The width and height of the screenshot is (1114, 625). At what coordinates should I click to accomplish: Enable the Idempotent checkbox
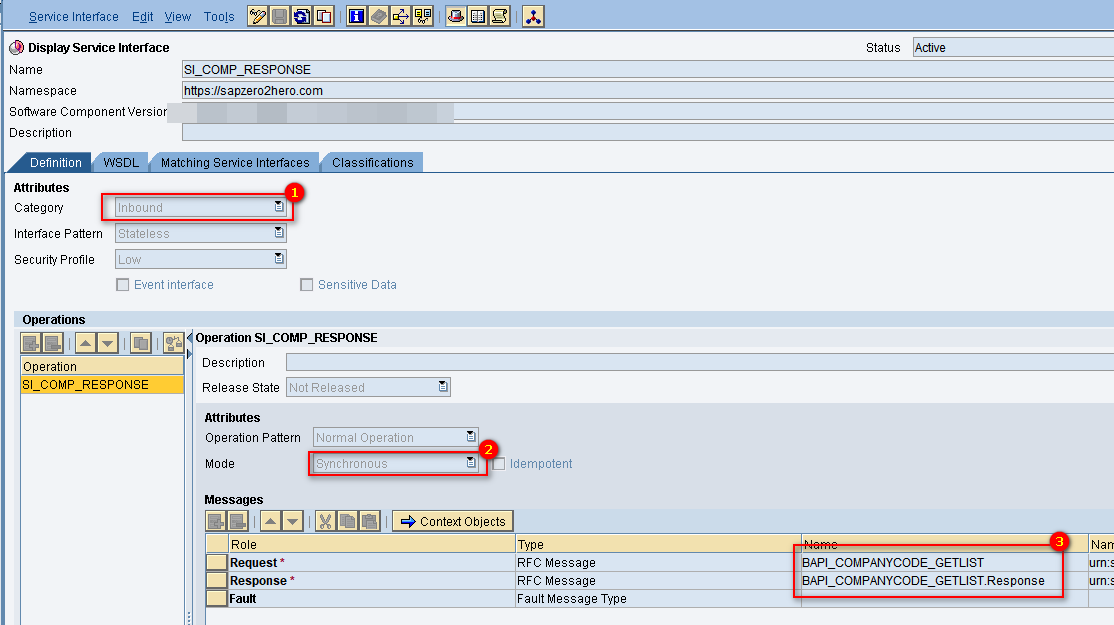click(x=499, y=464)
